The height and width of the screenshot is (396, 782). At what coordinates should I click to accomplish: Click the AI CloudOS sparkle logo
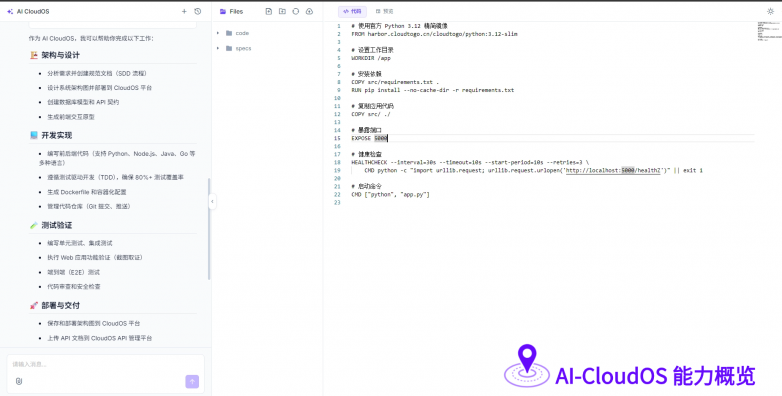10,11
